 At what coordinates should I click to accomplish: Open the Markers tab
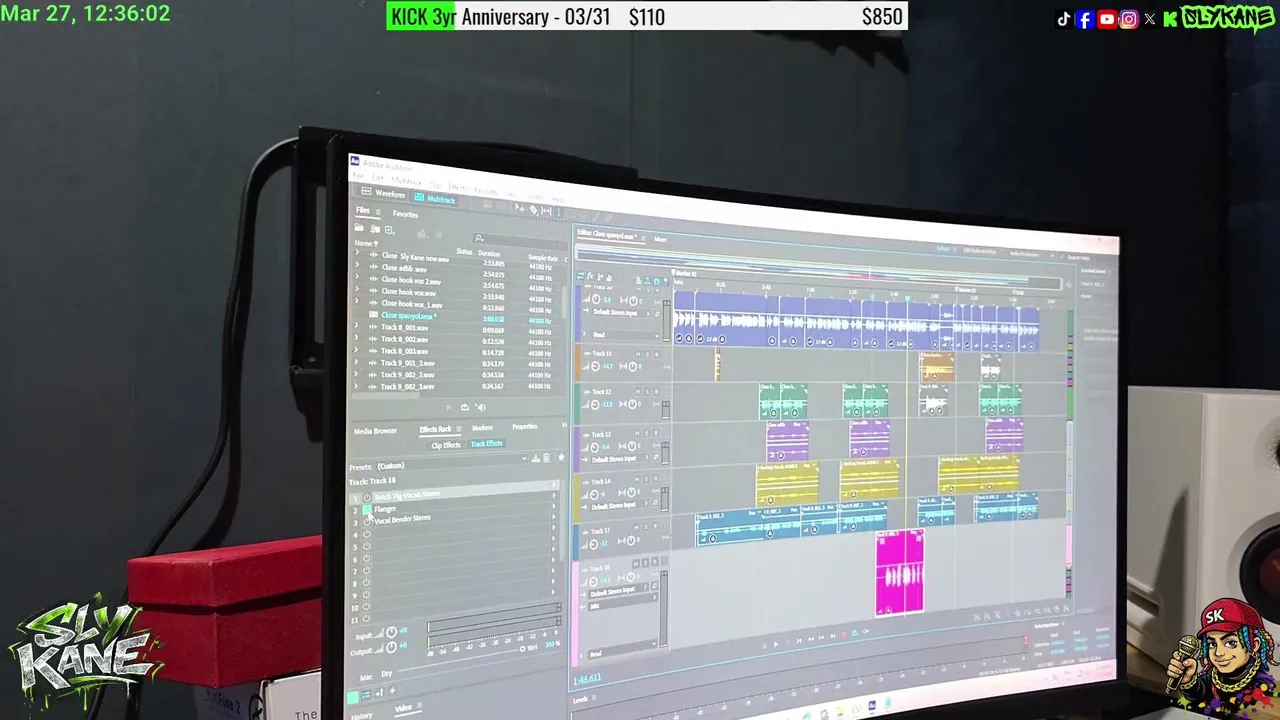[x=482, y=428]
